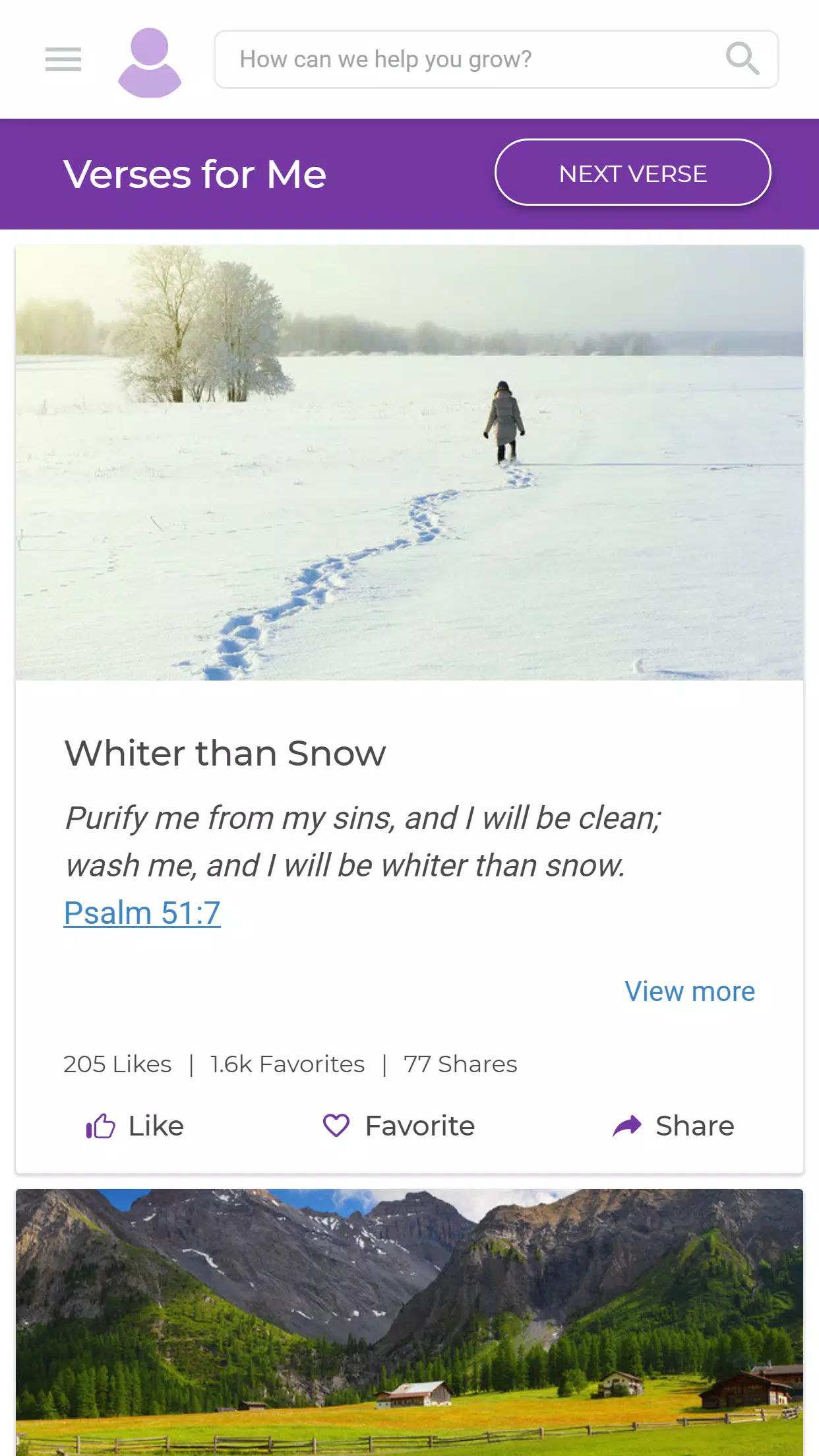
Task: Share the Whiter than Snow verse
Action: point(673,1126)
